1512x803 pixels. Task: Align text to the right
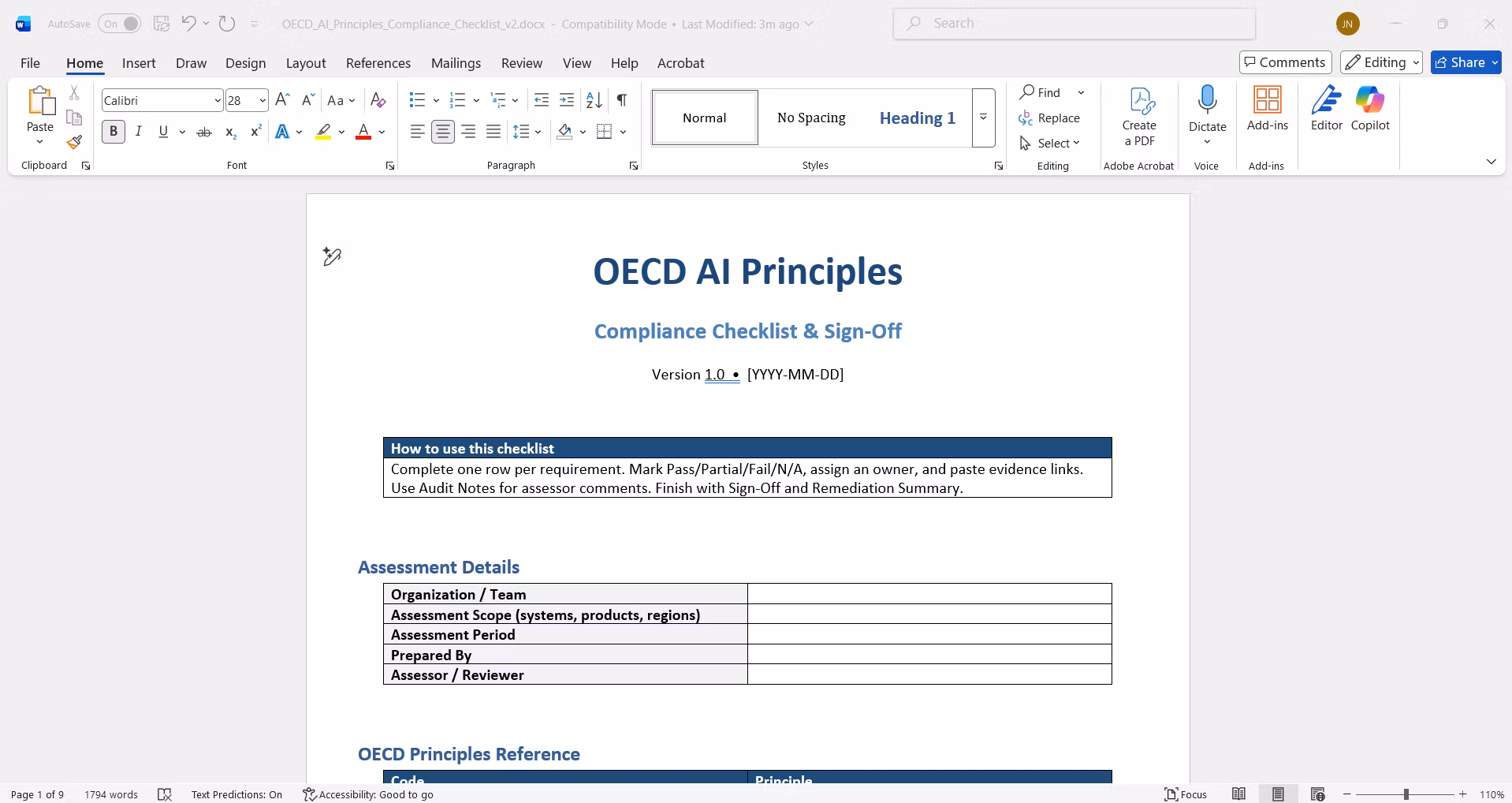click(x=468, y=132)
